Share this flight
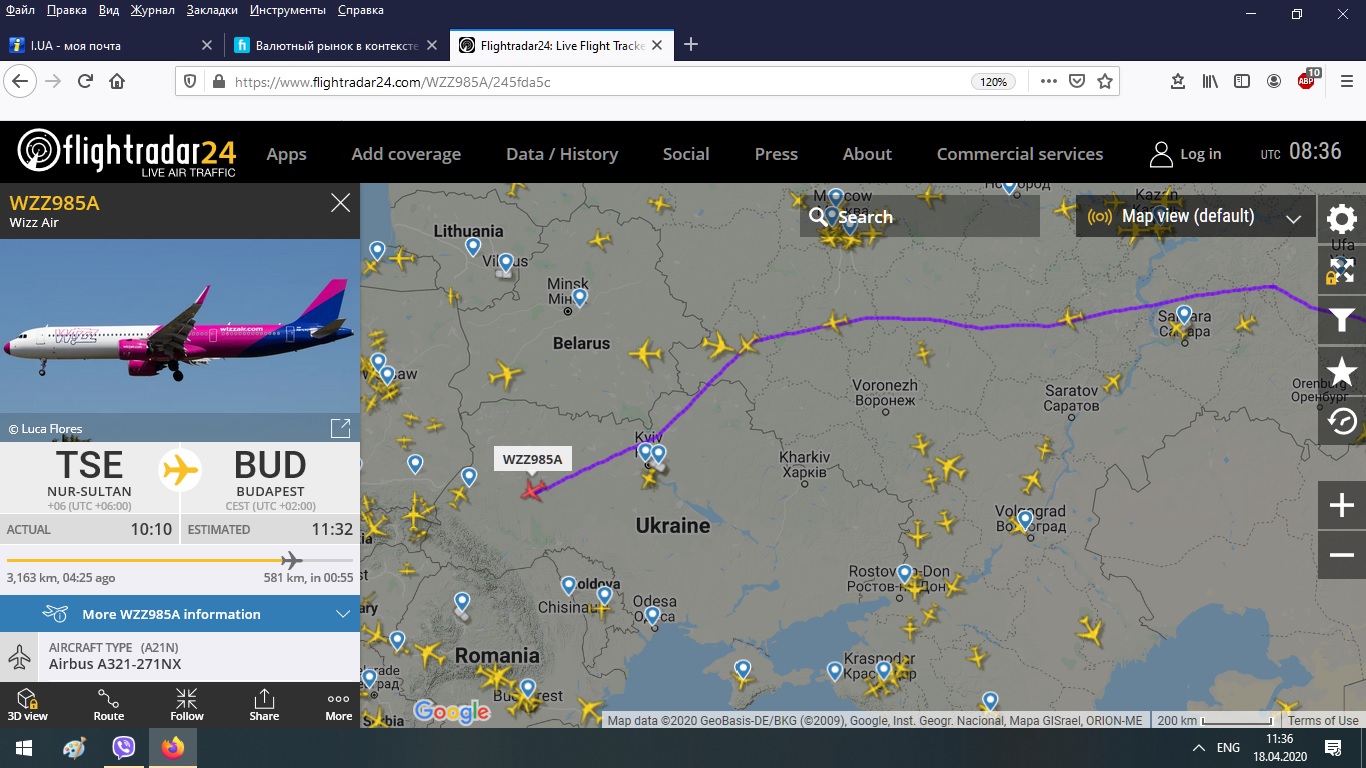The height and width of the screenshot is (768, 1366). [x=264, y=705]
